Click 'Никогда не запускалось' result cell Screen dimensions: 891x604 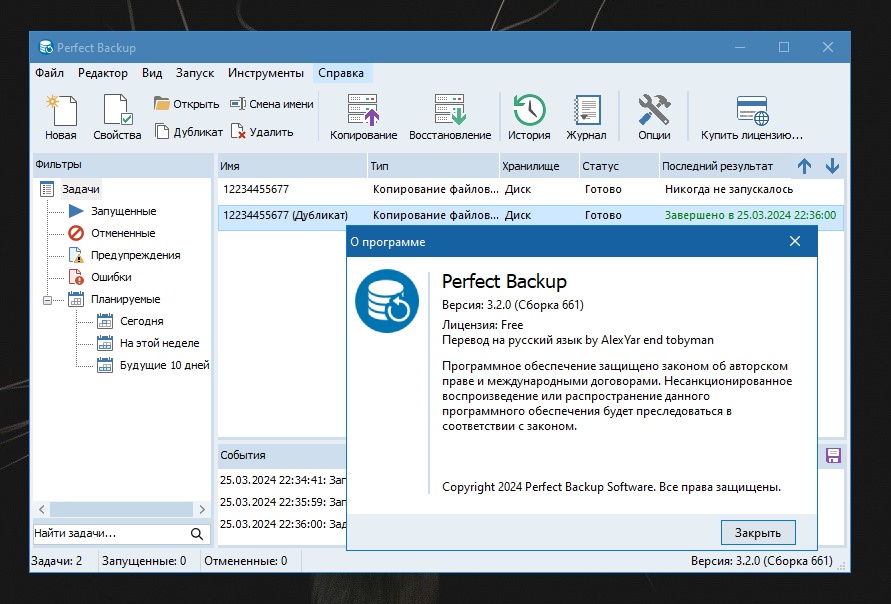point(728,189)
